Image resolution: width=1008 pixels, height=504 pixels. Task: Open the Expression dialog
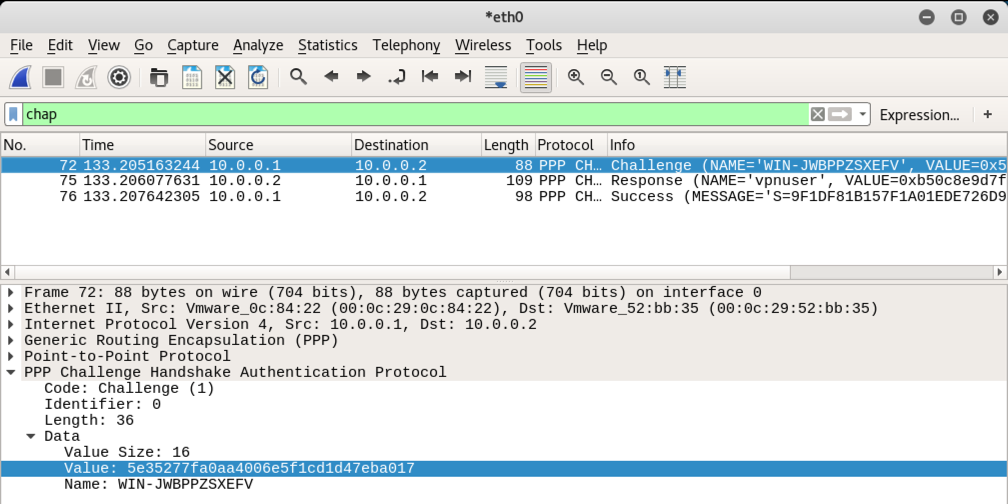pos(919,115)
